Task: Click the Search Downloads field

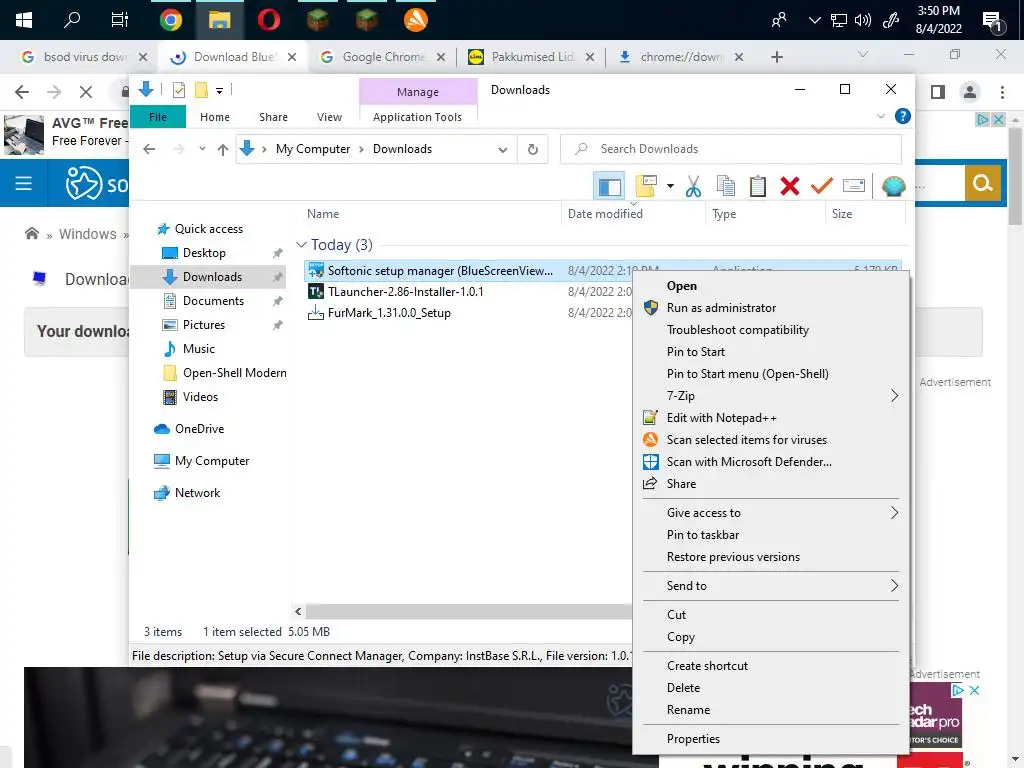Action: 731,149
